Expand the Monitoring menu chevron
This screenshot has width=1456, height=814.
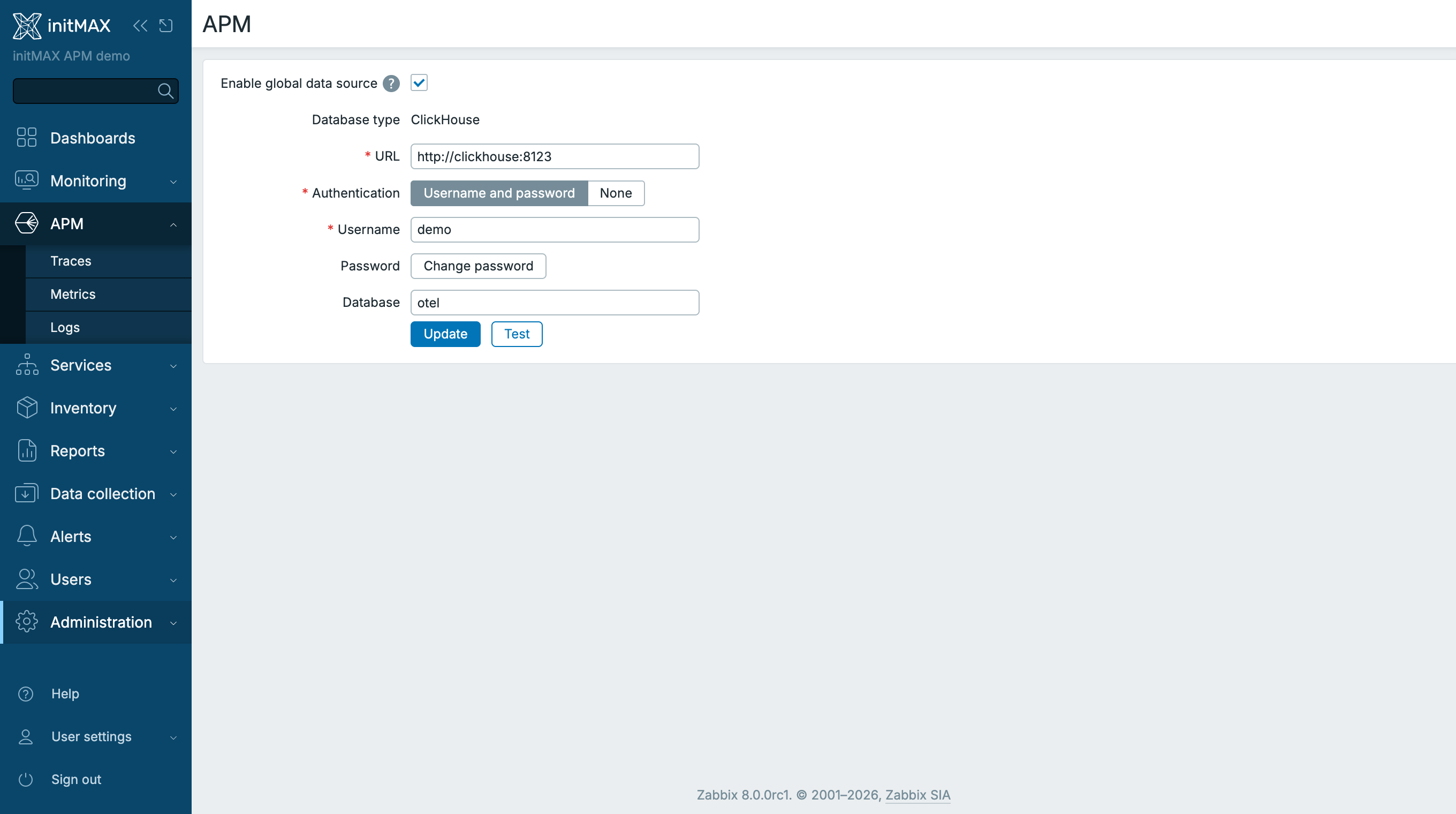pos(173,182)
